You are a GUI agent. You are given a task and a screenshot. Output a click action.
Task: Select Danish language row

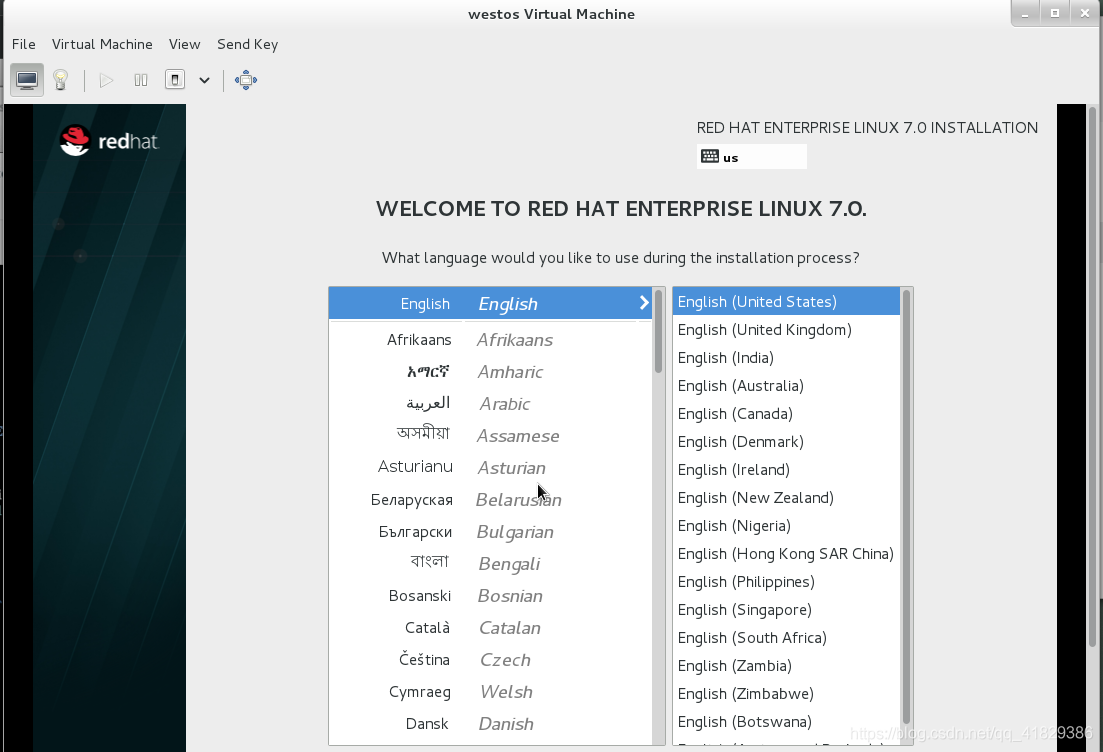tap(490, 724)
